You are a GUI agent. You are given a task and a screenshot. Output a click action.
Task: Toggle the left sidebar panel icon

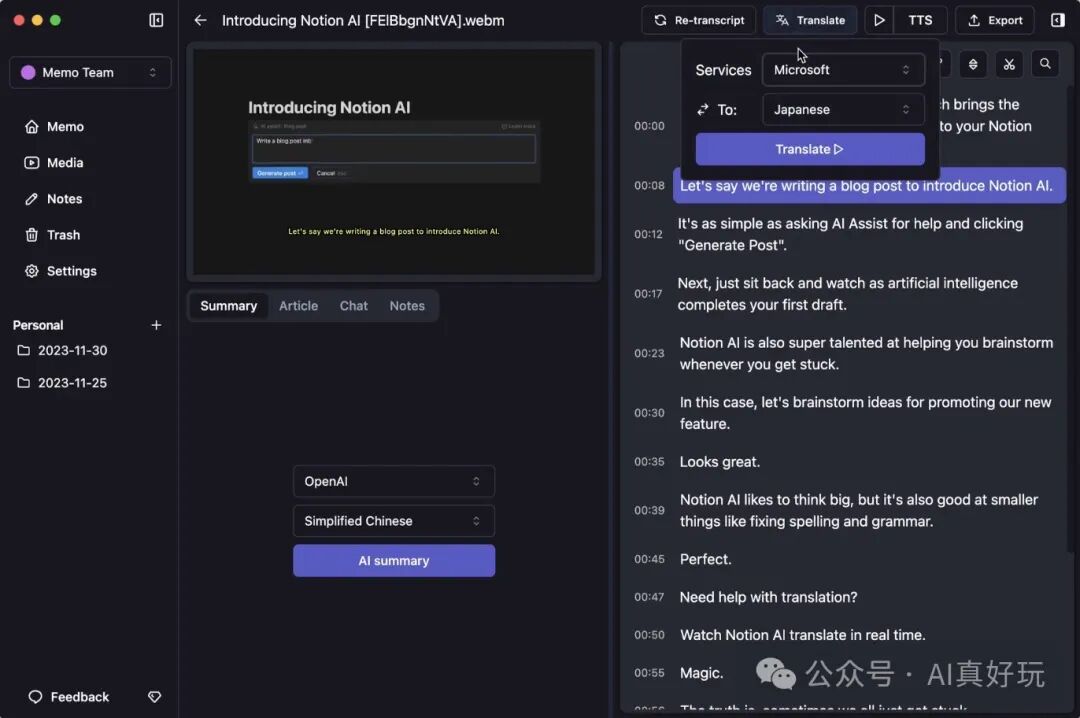pos(156,20)
